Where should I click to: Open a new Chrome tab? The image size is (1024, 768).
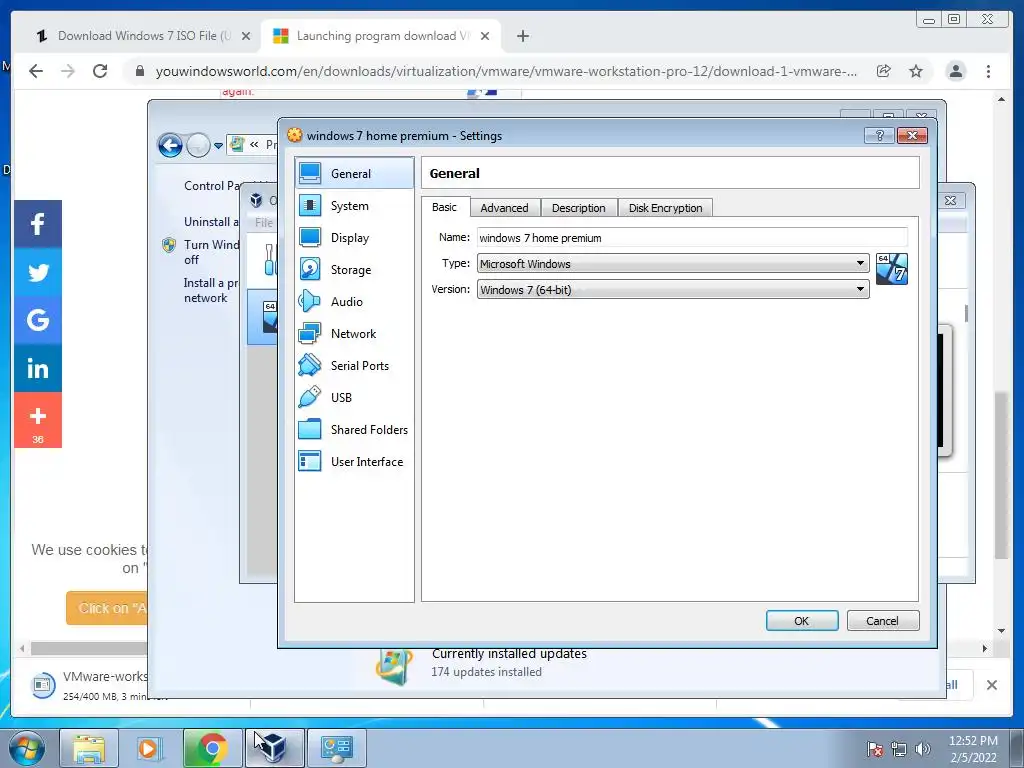[x=522, y=36]
